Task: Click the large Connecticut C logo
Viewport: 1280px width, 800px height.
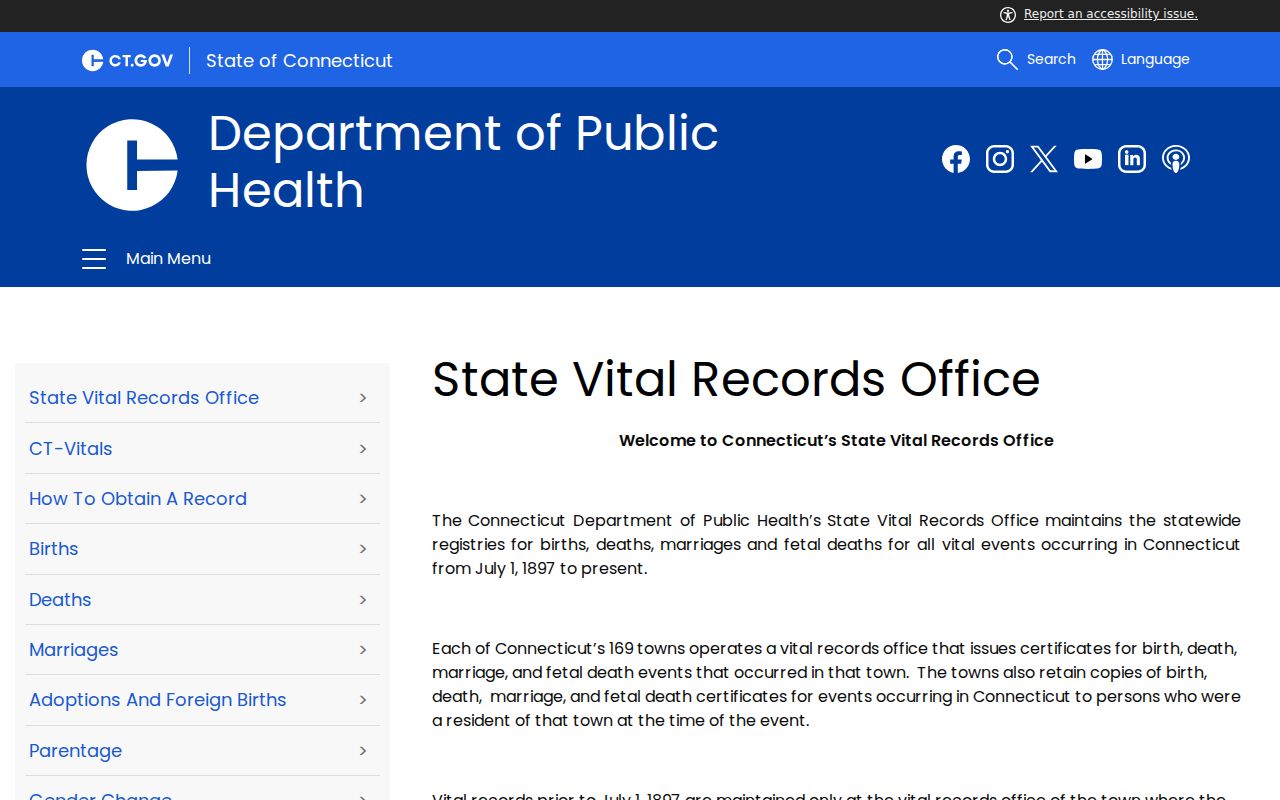Action: click(132, 165)
